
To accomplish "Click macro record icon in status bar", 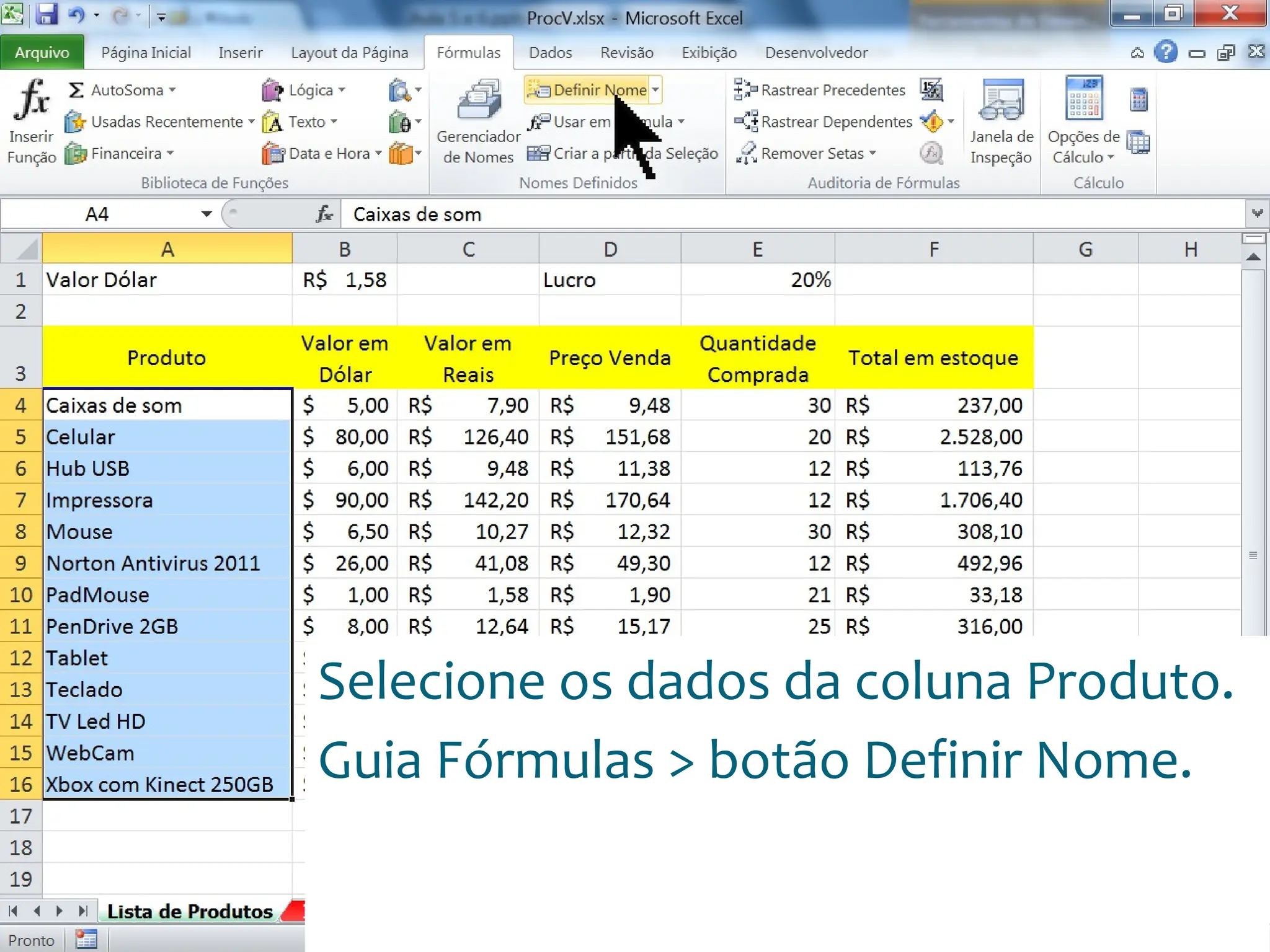I will pos(86,940).
